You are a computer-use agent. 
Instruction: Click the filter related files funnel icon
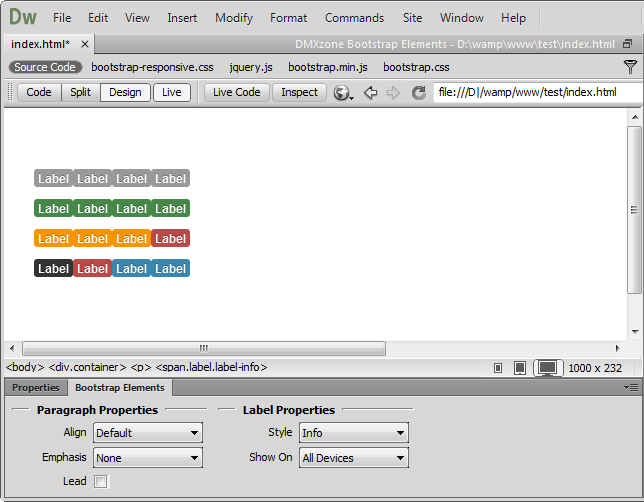(630, 67)
